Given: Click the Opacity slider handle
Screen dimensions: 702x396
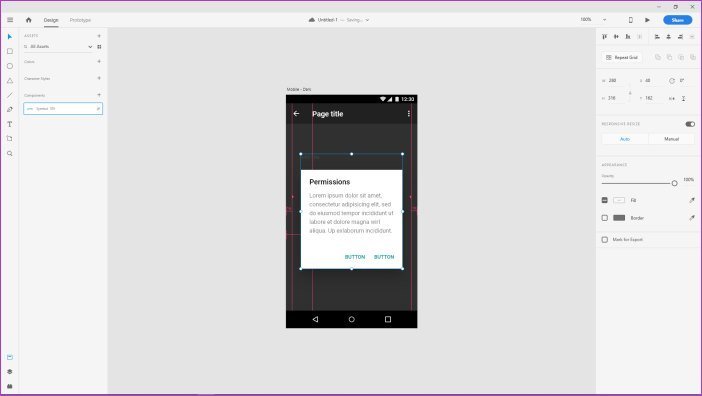Looking at the screenshot, I should pos(674,183).
